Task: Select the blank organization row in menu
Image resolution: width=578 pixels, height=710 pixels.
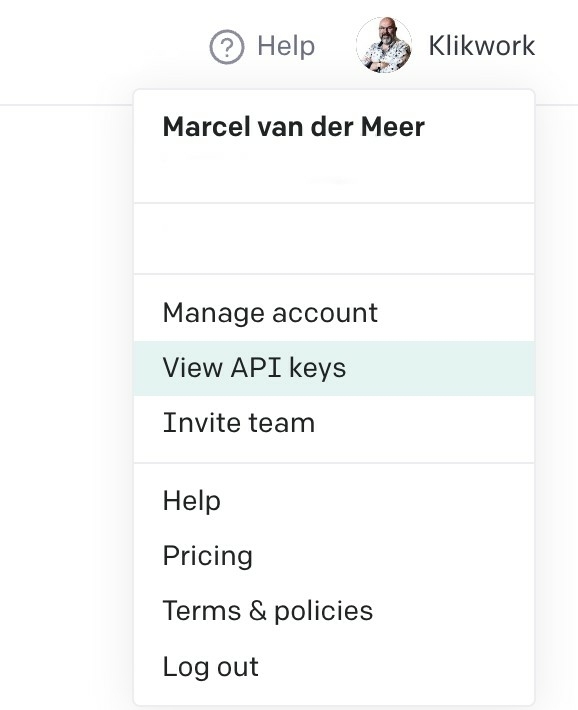Action: click(x=334, y=239)
